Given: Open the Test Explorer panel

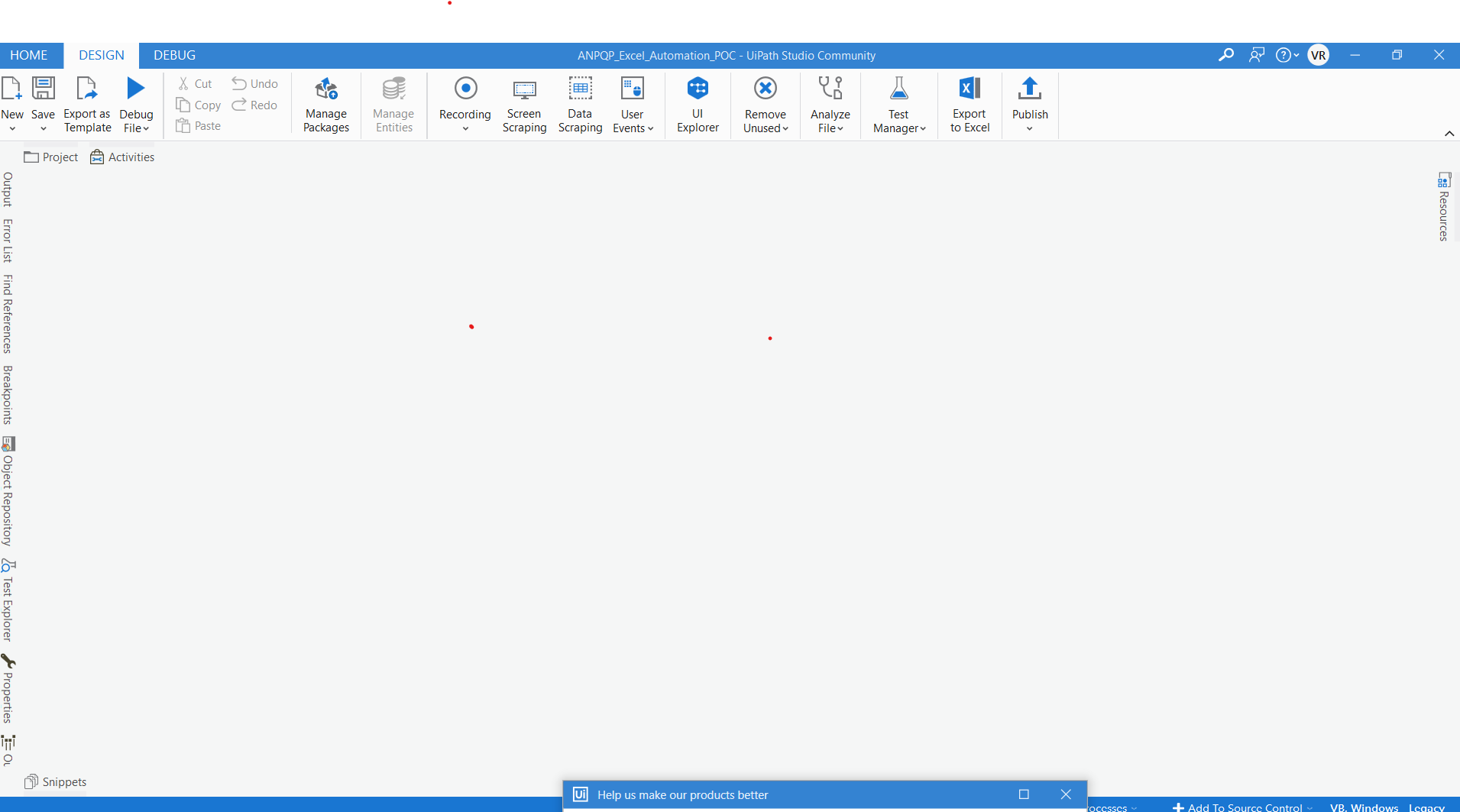Looking at the screenshot, I should point(8,600).
